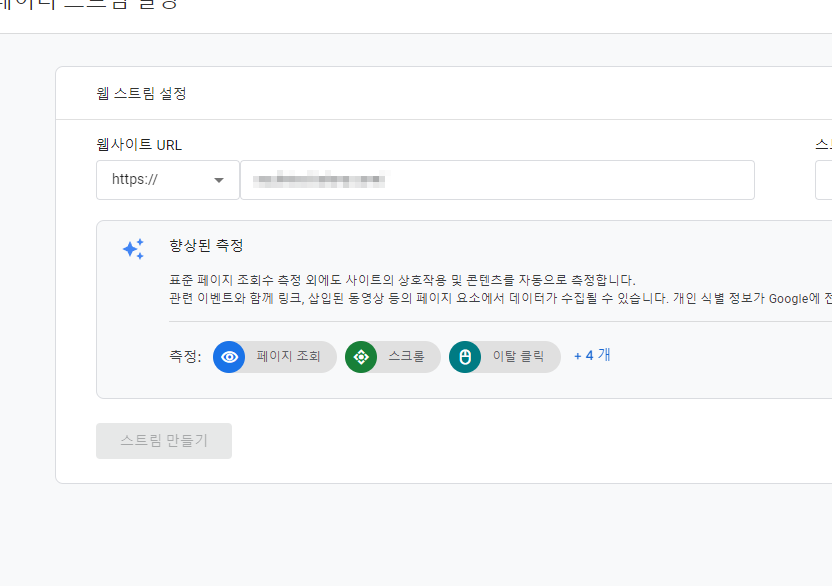
Task: Click the teal mouse outbound click icon
Action: point(465,357)
